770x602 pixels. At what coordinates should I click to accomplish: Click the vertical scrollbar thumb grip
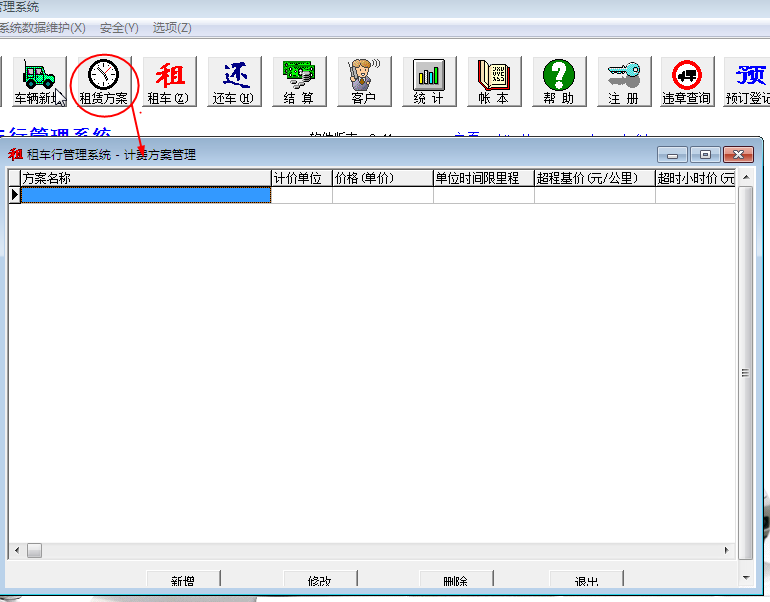coord(745,373)
